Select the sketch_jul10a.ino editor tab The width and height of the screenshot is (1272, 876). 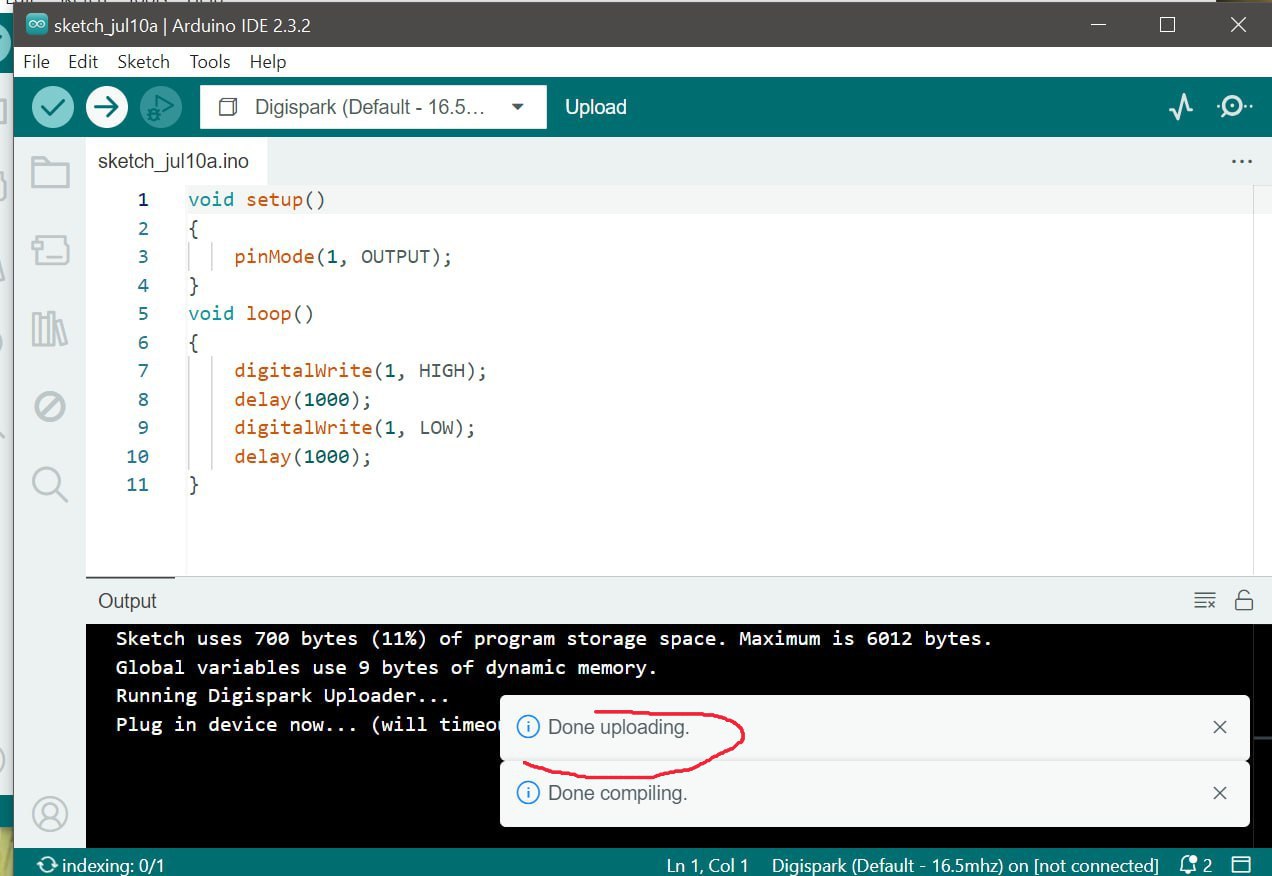pyautogui.click(x=174, y=161)
